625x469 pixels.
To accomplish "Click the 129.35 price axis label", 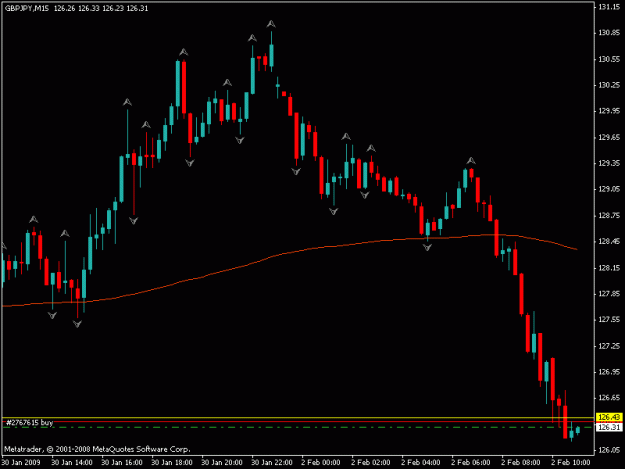I will click(609, 163).
